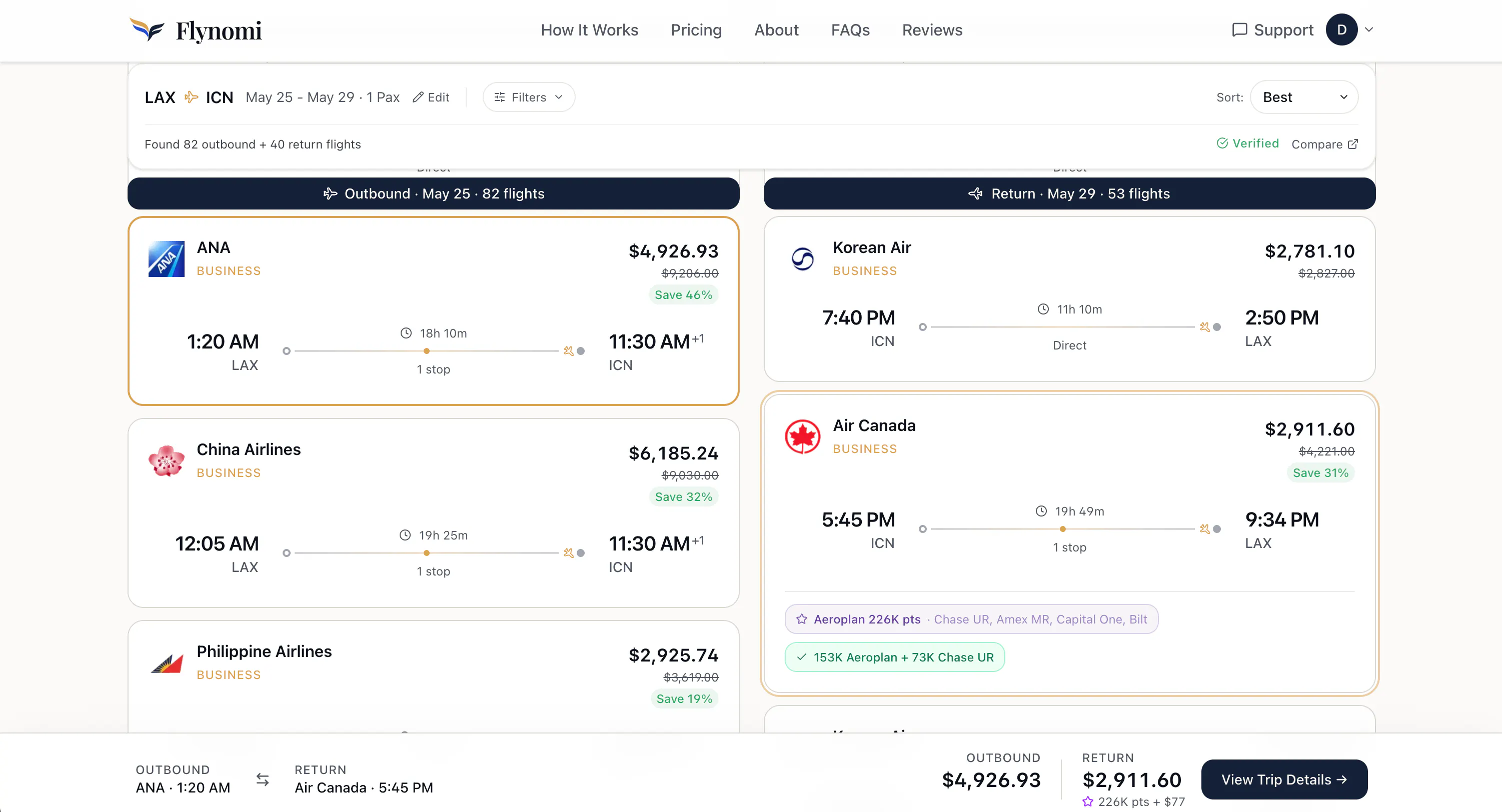Click the swap arrows icon in bottom bar
This screenshot has width=1502, height=812.
point(263,779)
